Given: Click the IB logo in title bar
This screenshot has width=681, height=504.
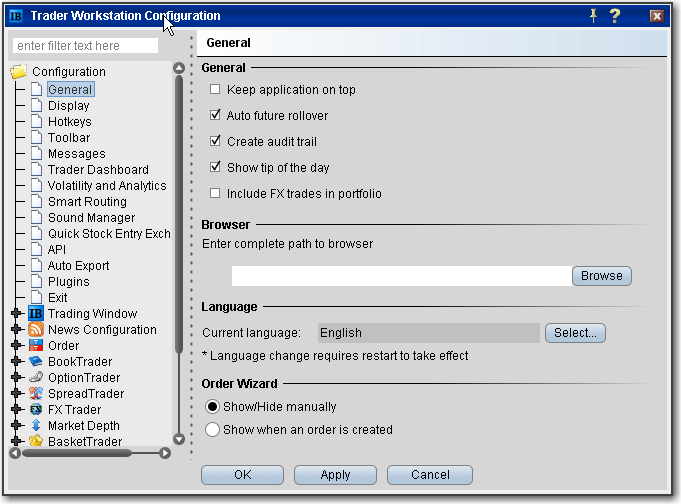Looking at the screenshot, I should (16, 16).
